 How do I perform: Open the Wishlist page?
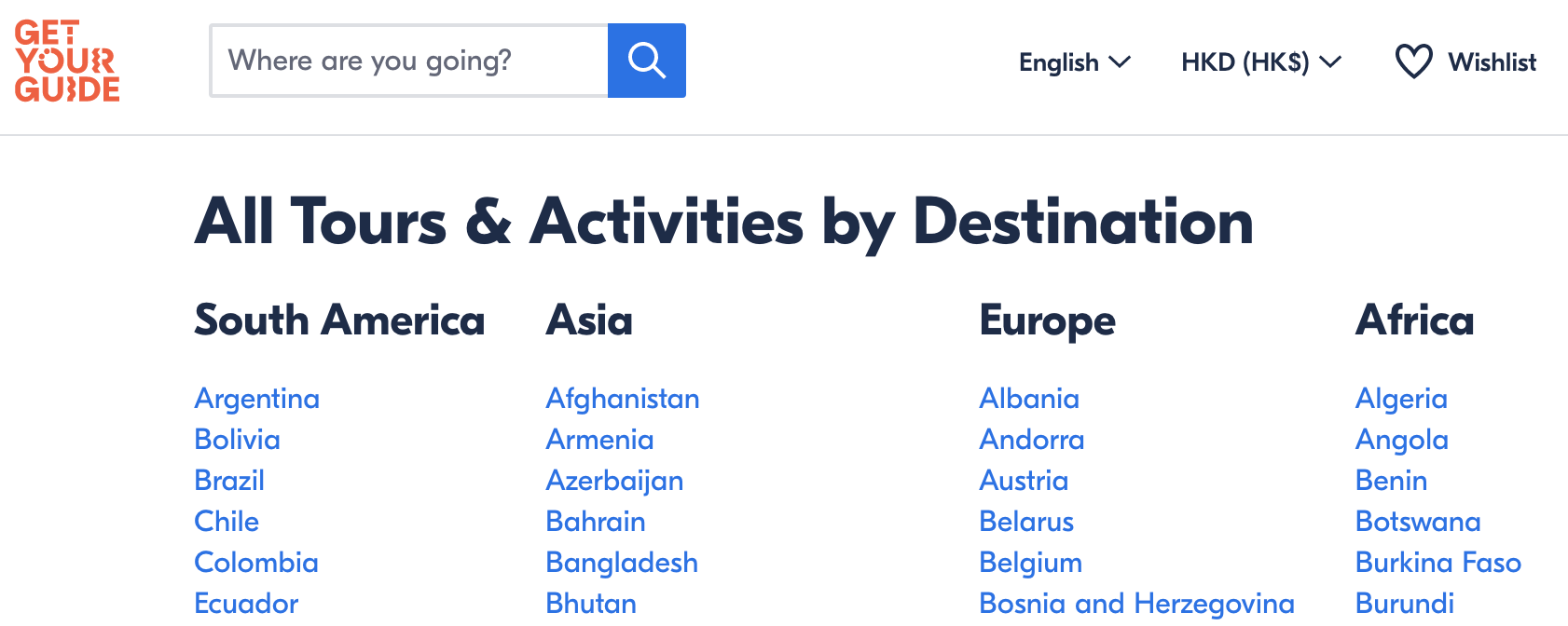(x=1492, y=62)
